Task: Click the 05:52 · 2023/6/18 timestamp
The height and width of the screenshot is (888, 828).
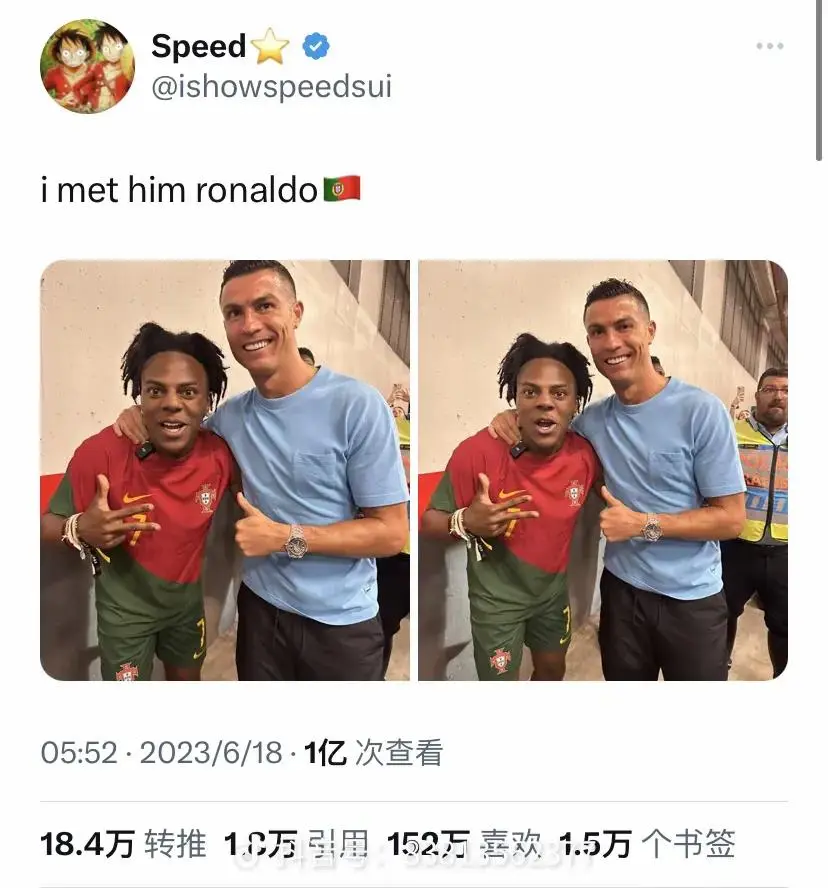Action: [x=161, y=753]
